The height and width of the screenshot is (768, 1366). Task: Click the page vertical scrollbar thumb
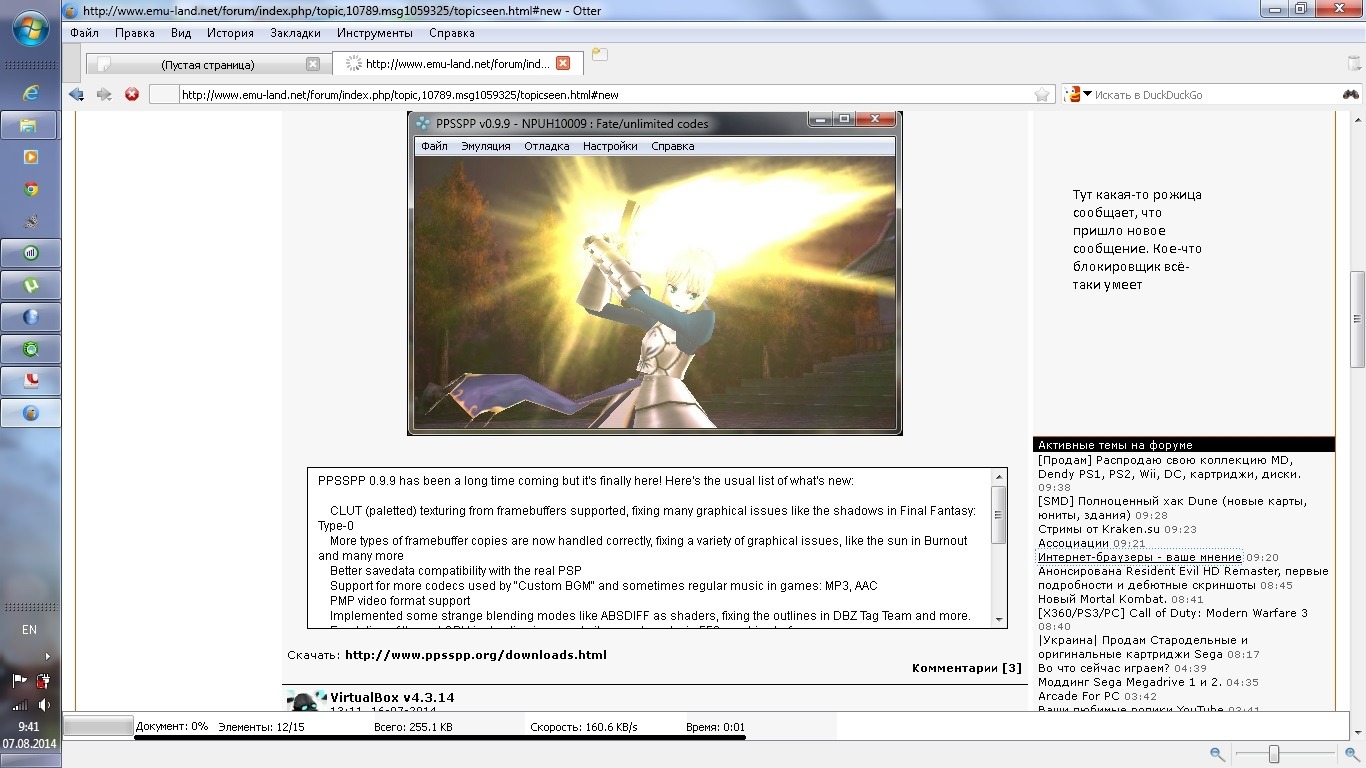[1357, 319]
